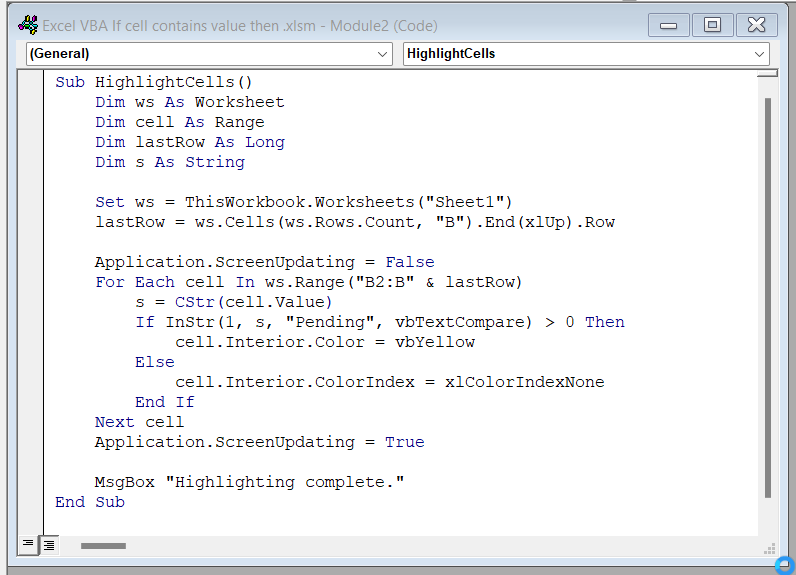The image size is (796, 575).
Task: Click the horizontal scrollbar thumb
Action: click(x=103, y=546)
